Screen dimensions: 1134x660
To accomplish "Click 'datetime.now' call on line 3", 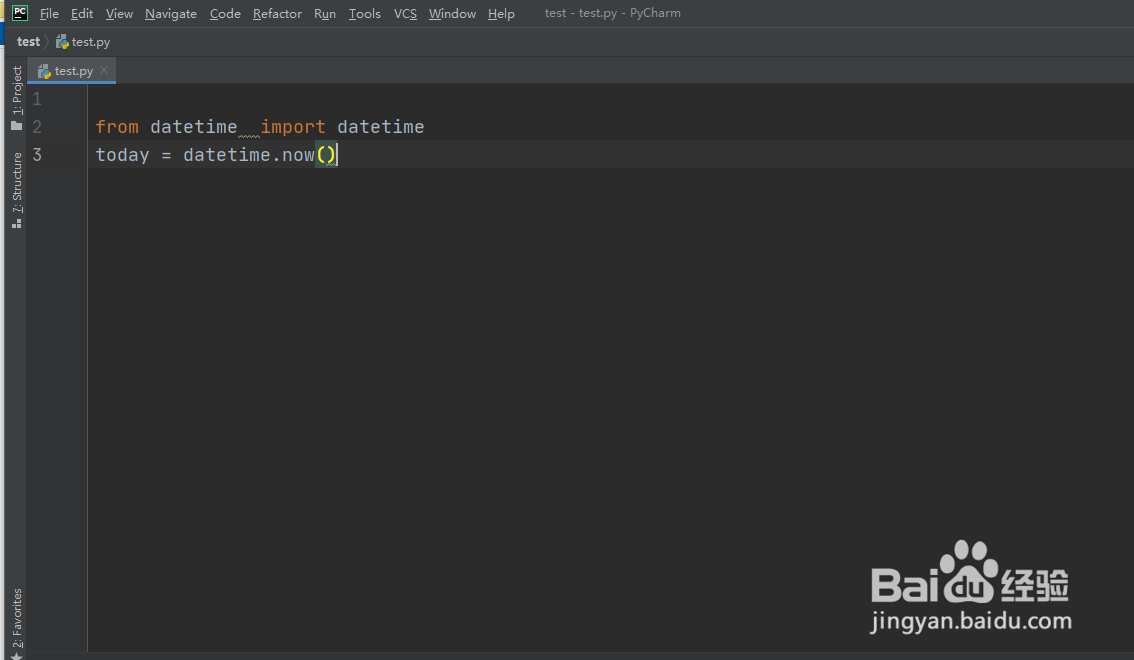I will (249, 155).
